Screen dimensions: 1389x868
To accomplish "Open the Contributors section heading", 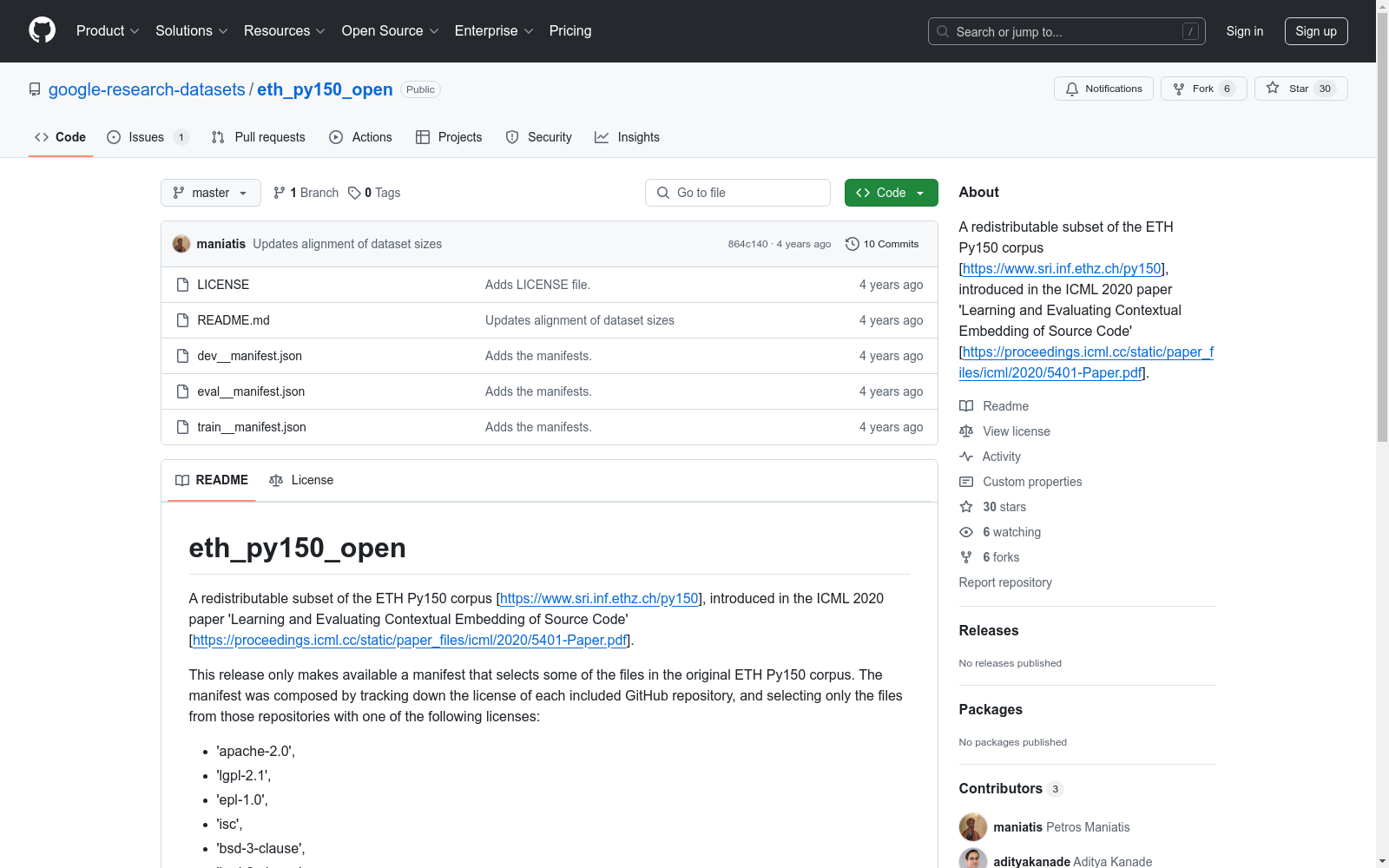I will coord(1011,788).
